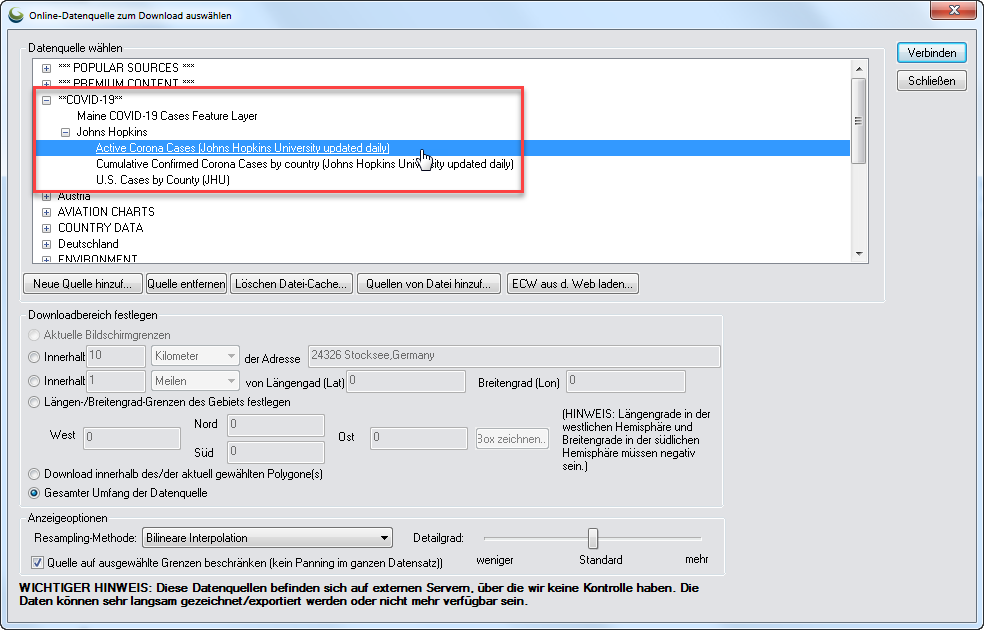Click the von Längengrad (Lat) field
Viewport: 984px width, 630px height.
407,381
